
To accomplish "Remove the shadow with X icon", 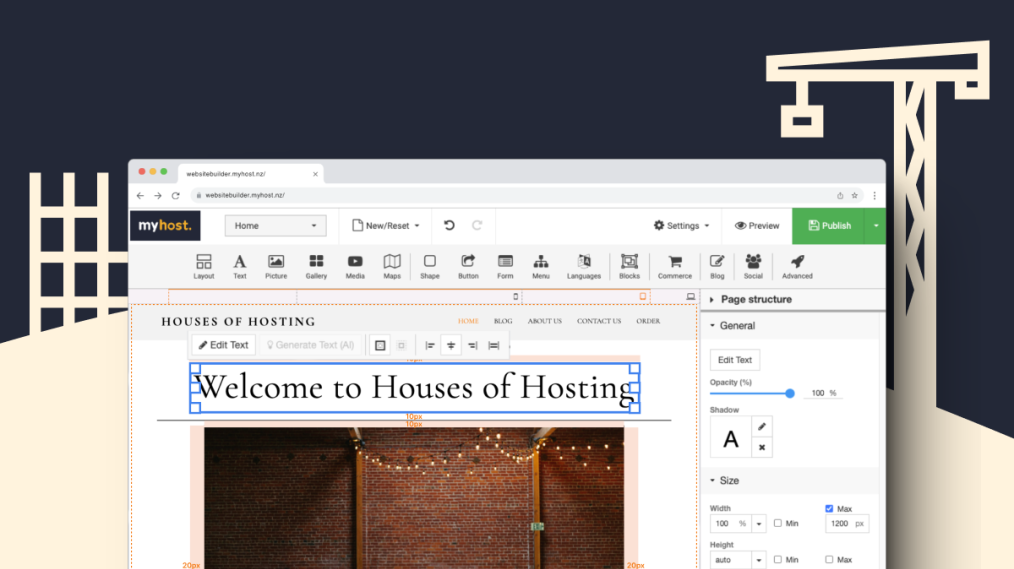I will coord(762,447).
